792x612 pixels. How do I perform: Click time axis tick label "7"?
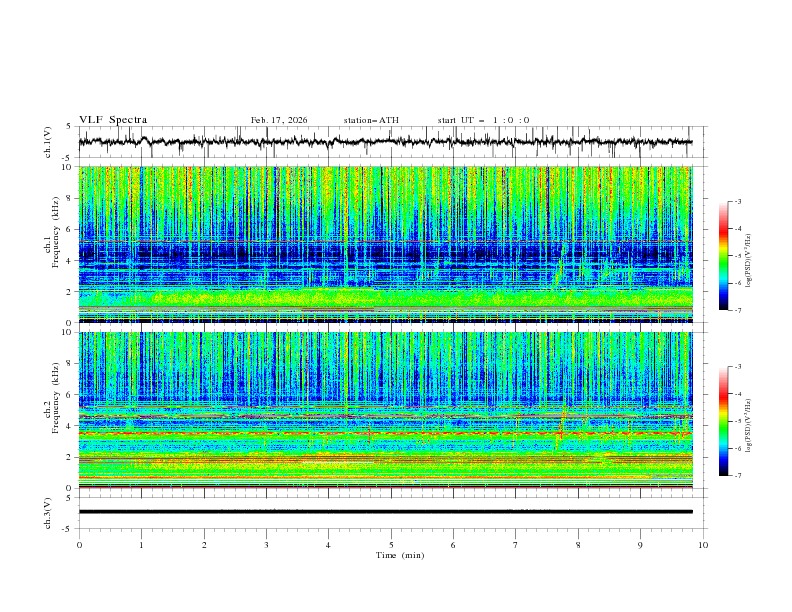point(516,545)
